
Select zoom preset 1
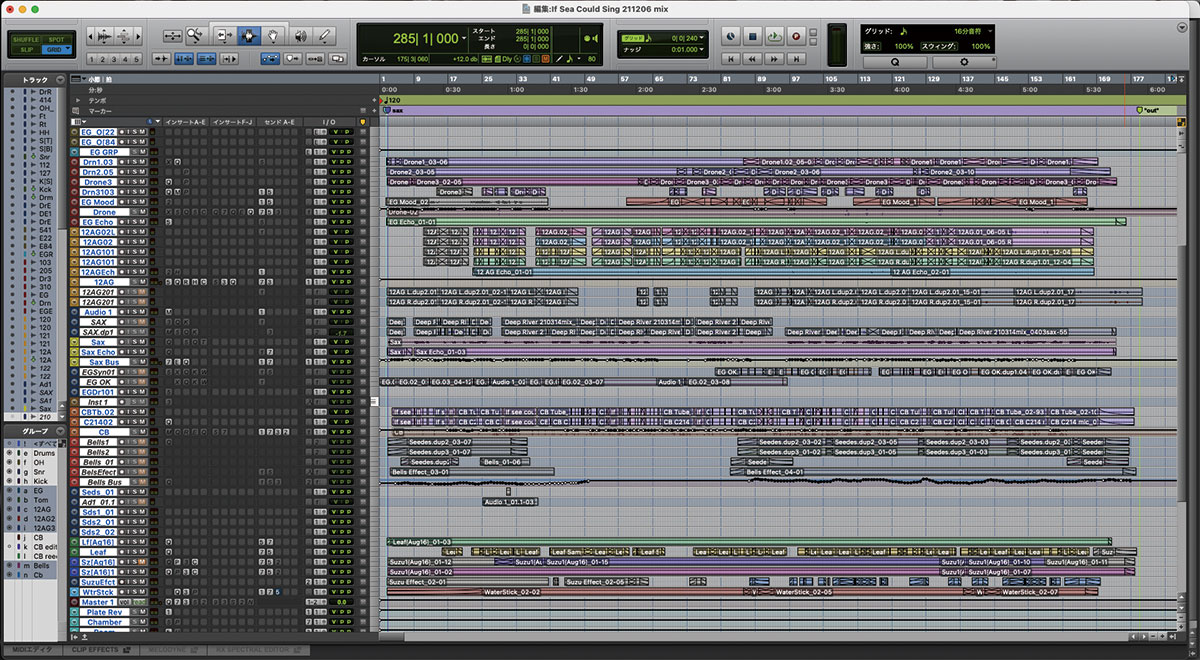[93, 59]
